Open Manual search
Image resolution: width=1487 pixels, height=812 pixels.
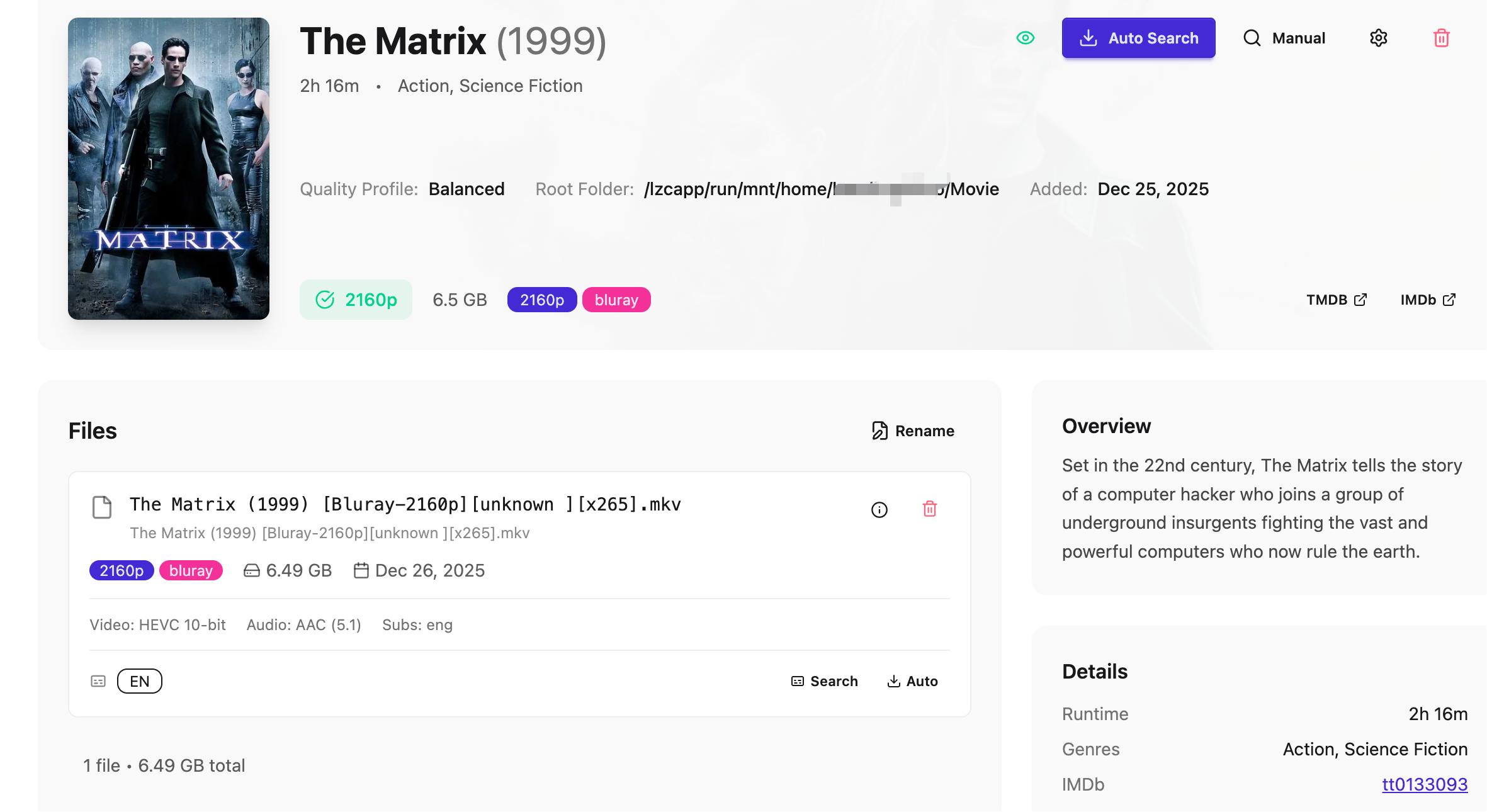pos(1284,38)
